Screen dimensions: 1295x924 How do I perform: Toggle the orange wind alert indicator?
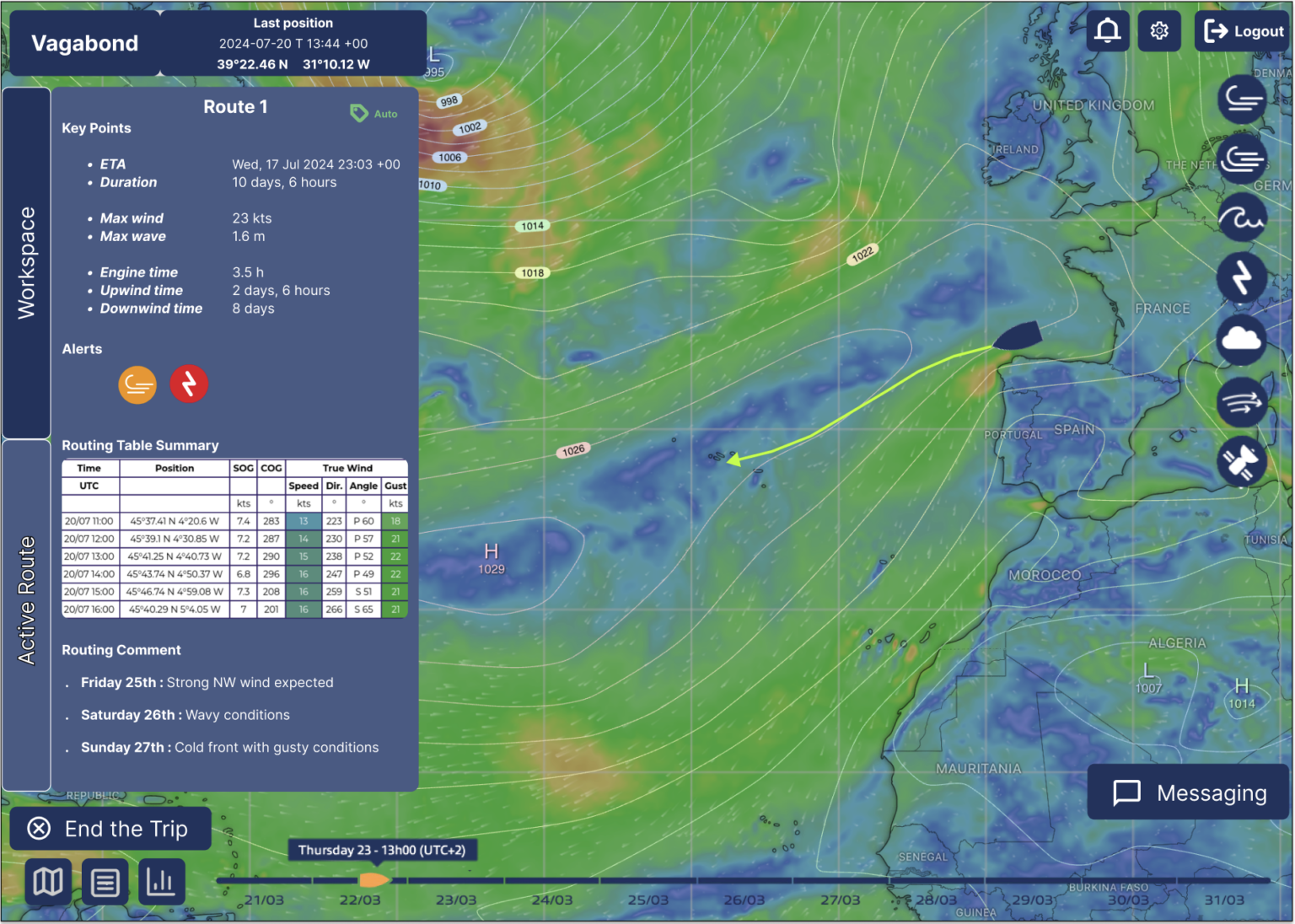137,384
